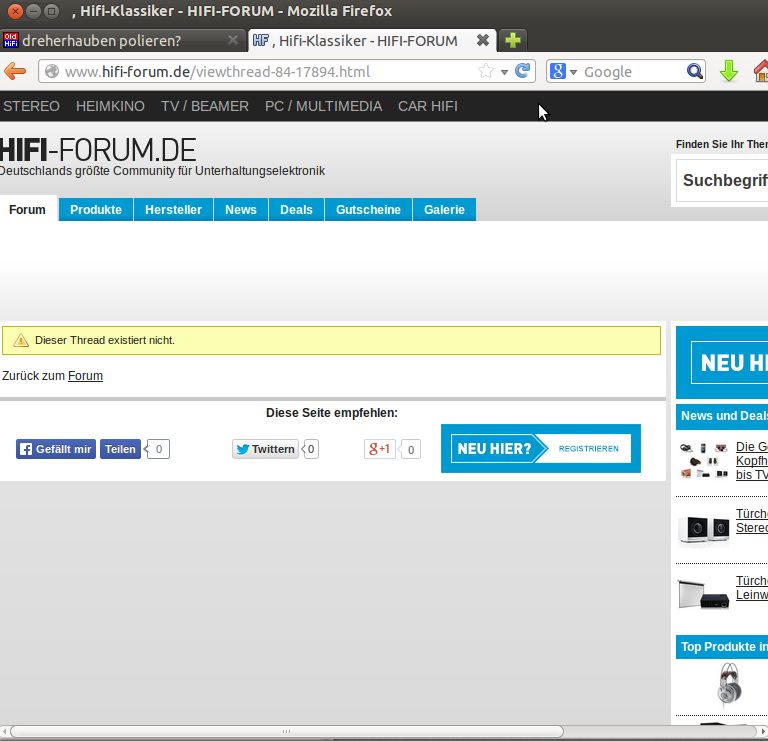Click the search magnifier icon
Image resolution: width=768 pixels, height=741 pixels.
pyautogui.click(x=695, y=72)
